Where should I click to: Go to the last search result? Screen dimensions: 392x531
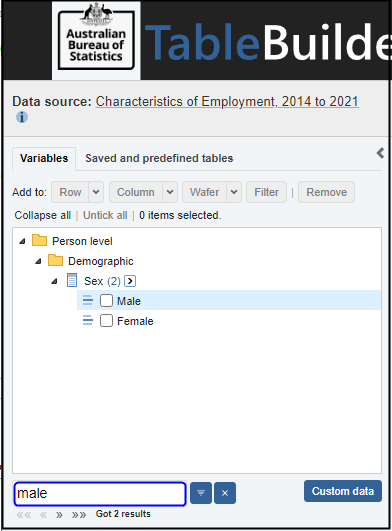point(79,515)
